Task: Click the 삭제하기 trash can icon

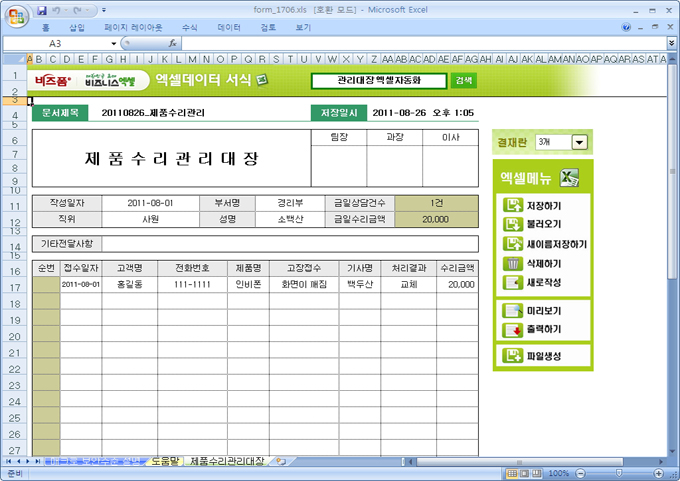Action: tap(513, 263)
